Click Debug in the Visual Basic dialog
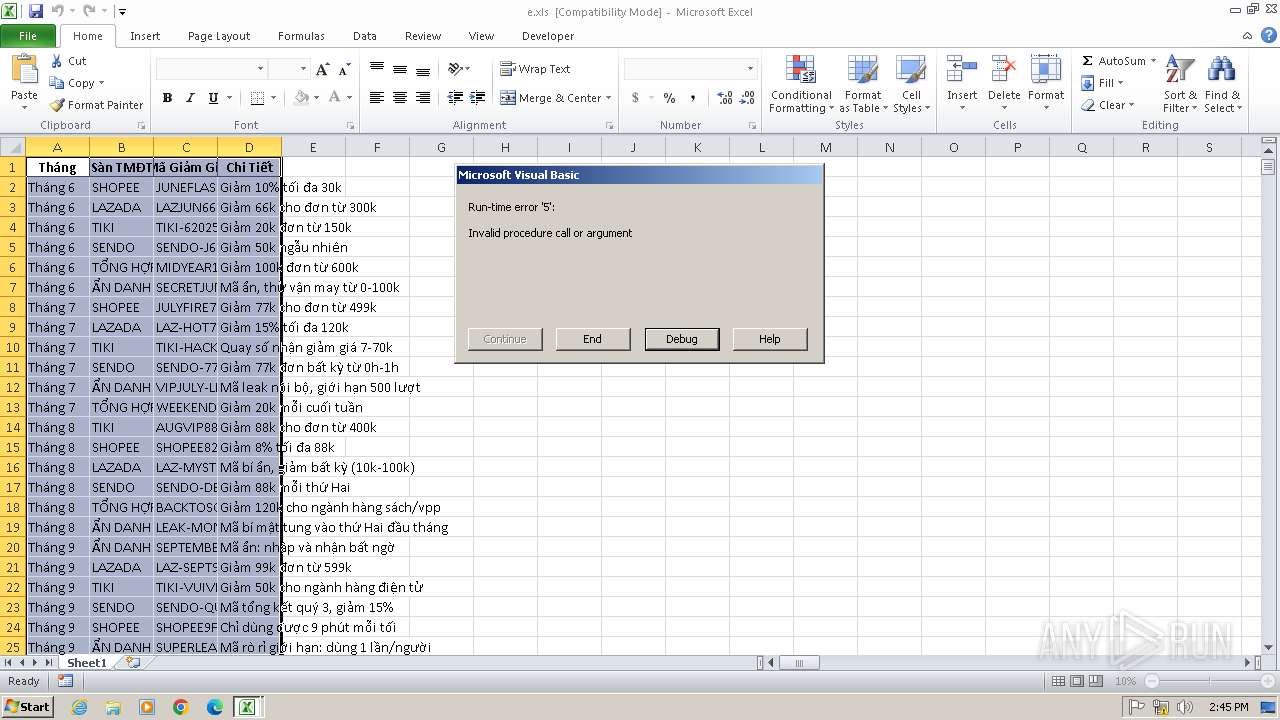The image size is (1280, 720). [x=682, y=339]
